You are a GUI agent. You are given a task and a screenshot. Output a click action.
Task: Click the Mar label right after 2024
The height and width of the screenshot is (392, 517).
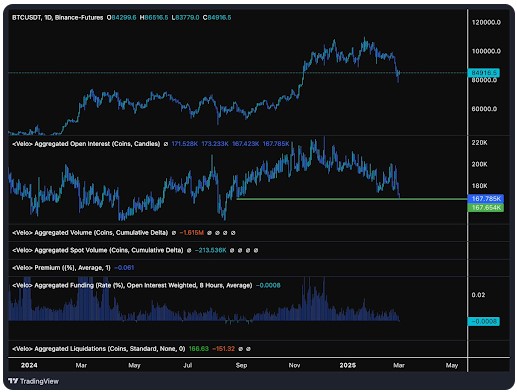click(81, 365)
